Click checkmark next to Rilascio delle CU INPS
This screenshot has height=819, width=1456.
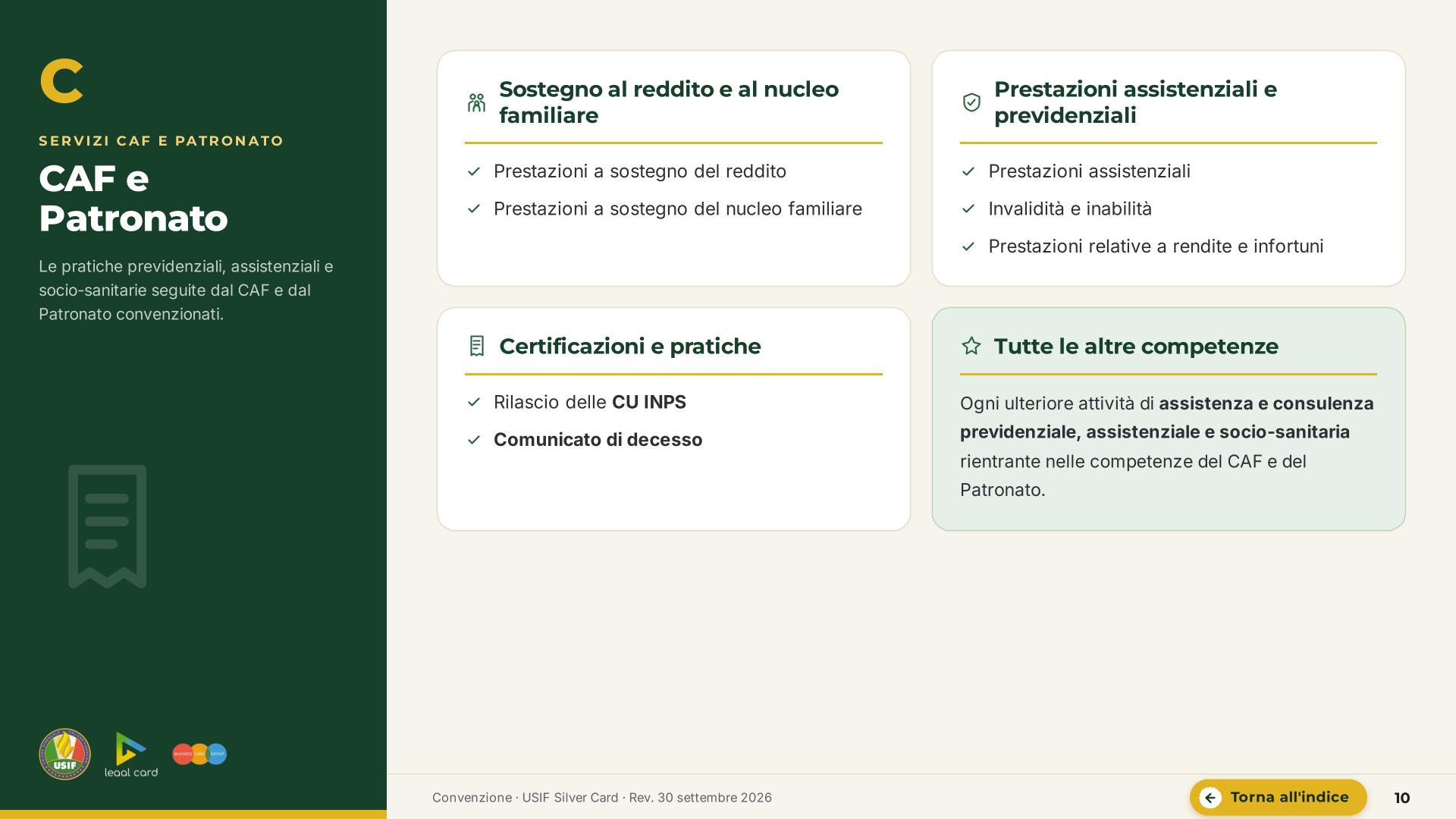tap(474, 402)
